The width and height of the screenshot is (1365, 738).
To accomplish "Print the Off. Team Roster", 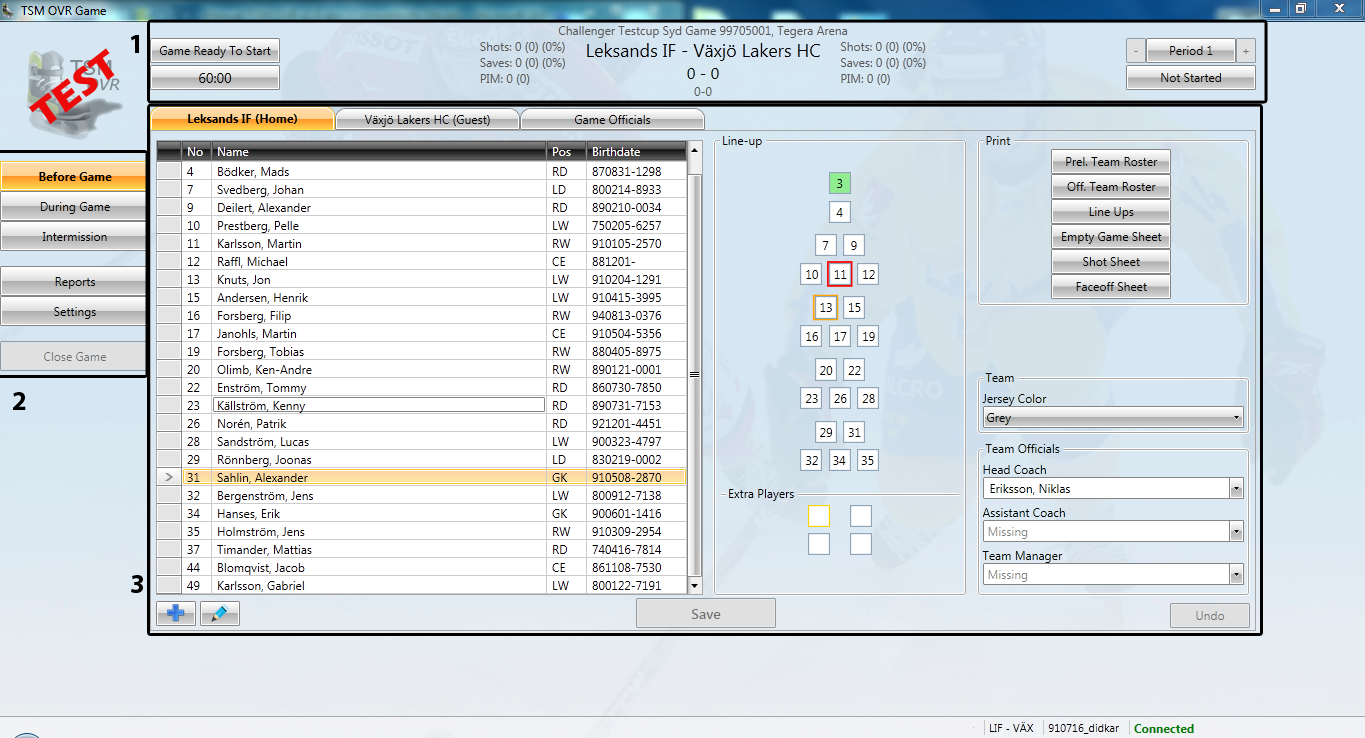I will point(1111,187).
